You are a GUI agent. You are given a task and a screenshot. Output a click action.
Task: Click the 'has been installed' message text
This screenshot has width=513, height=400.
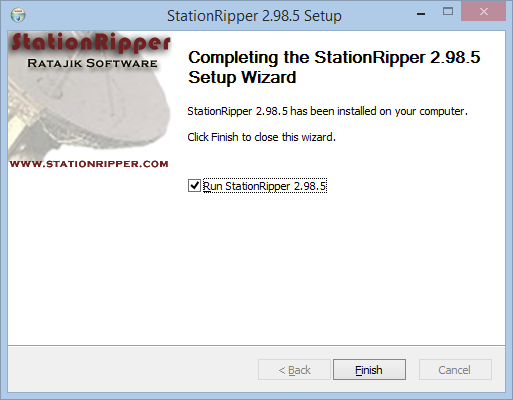click(x=327, y=111)
